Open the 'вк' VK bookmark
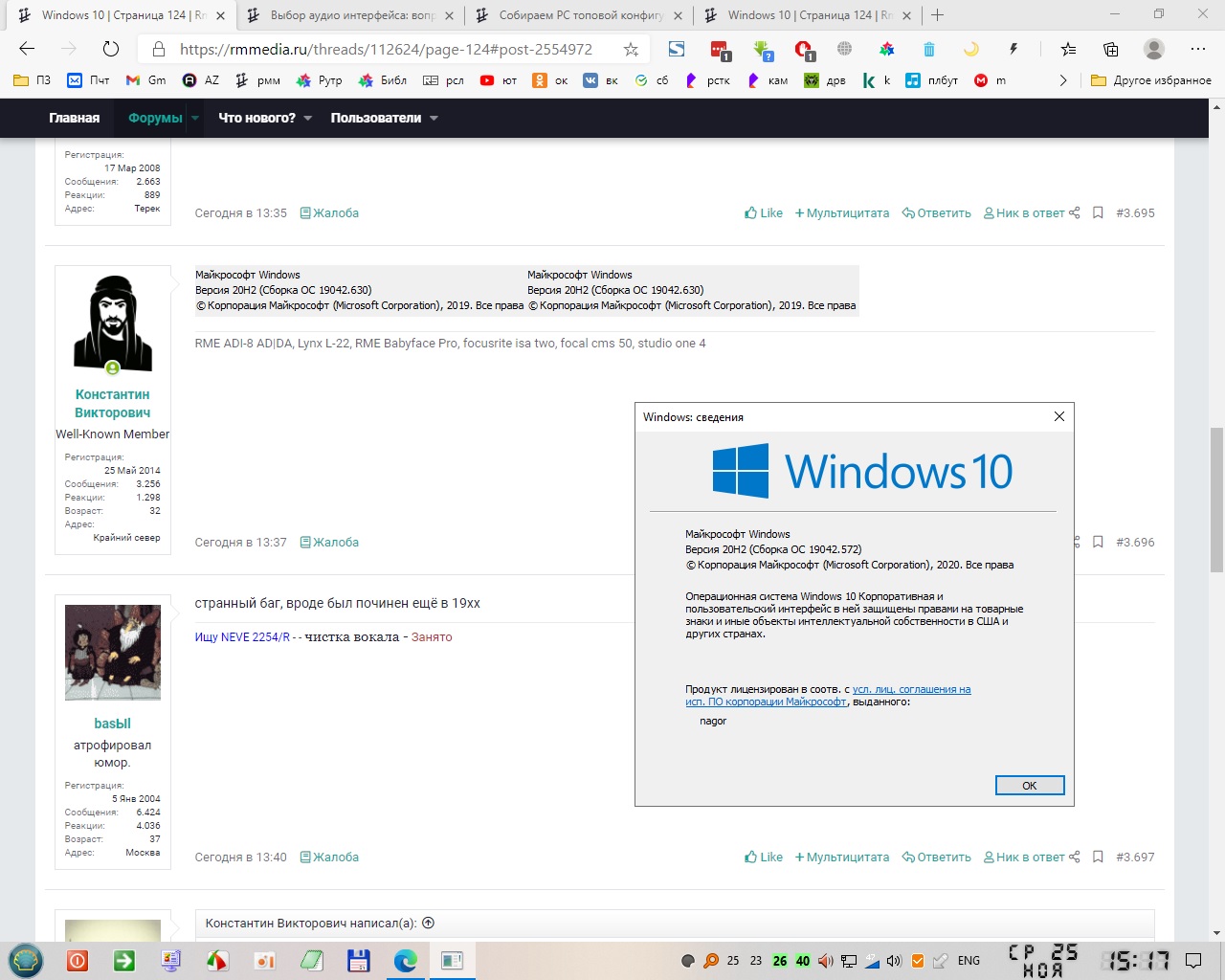The width and height of the screenshot is (1225, 980). tap(601, 80)
